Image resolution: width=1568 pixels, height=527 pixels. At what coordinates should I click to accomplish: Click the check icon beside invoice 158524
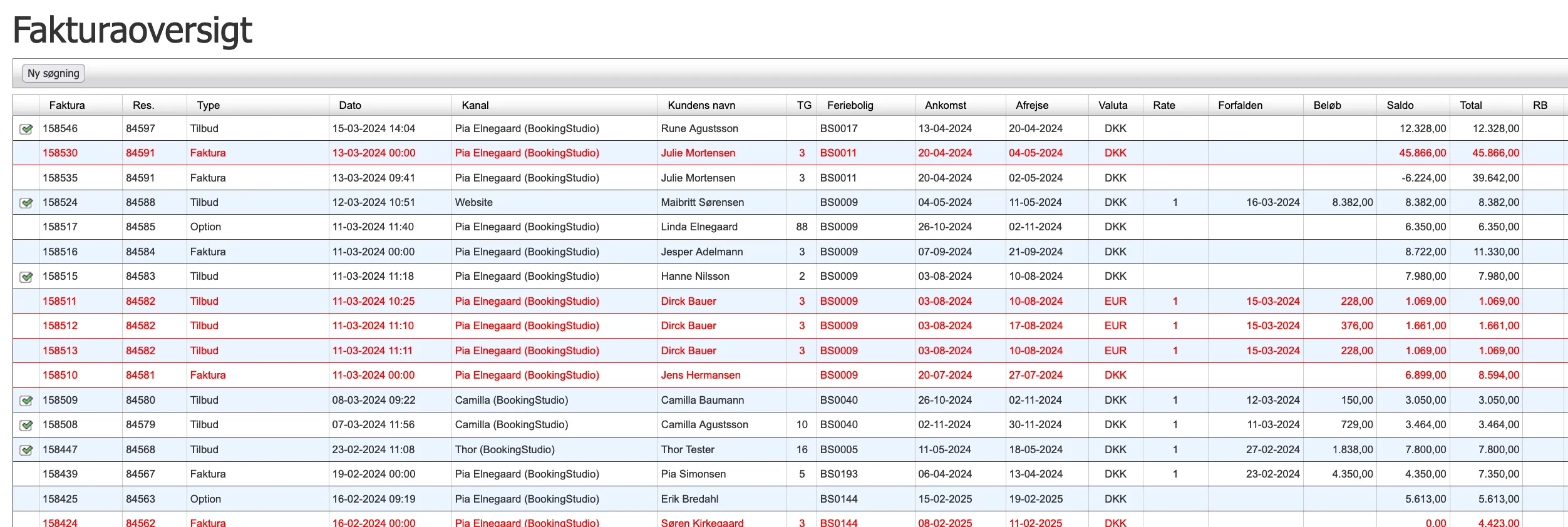click(x=26, y=203)
